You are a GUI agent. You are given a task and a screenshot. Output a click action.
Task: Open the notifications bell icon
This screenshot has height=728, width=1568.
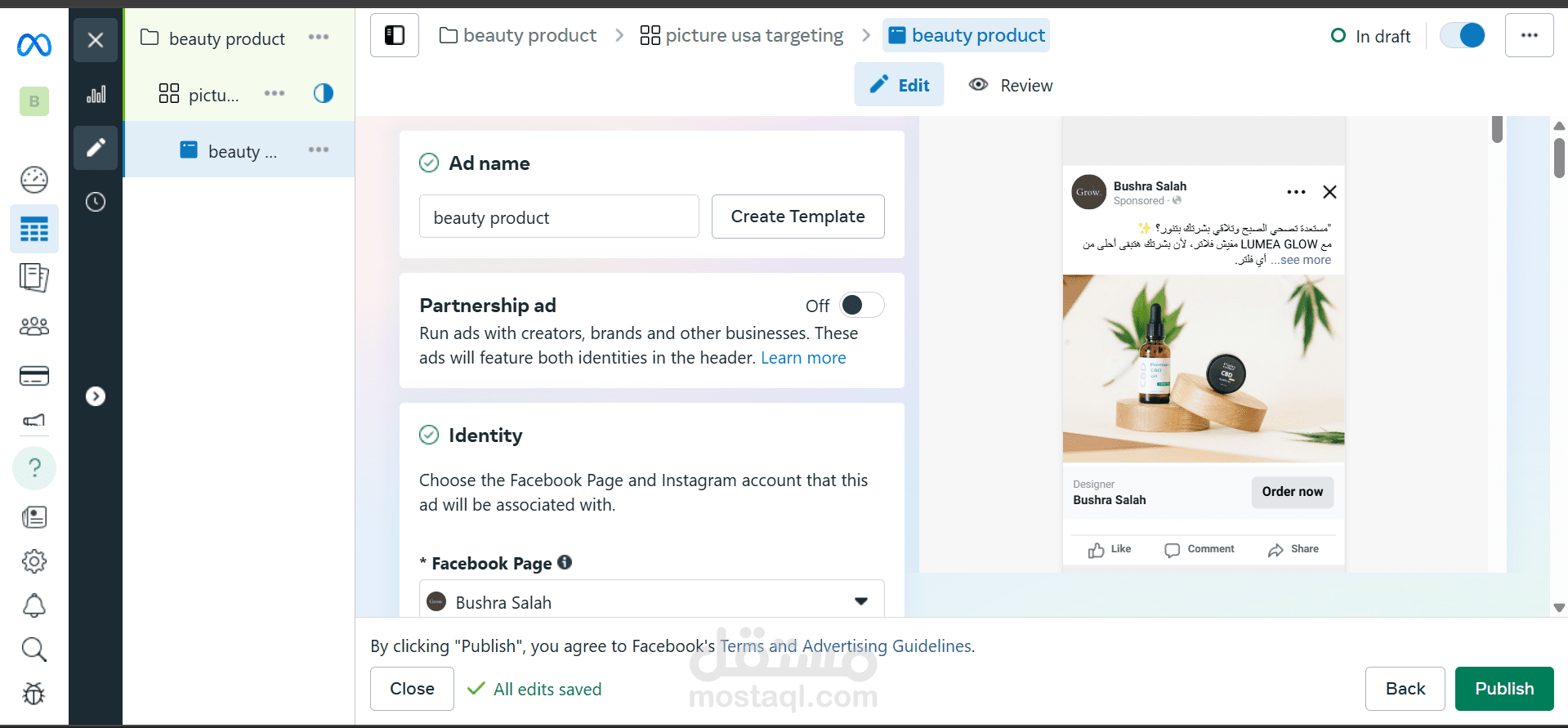coord(34,605)
